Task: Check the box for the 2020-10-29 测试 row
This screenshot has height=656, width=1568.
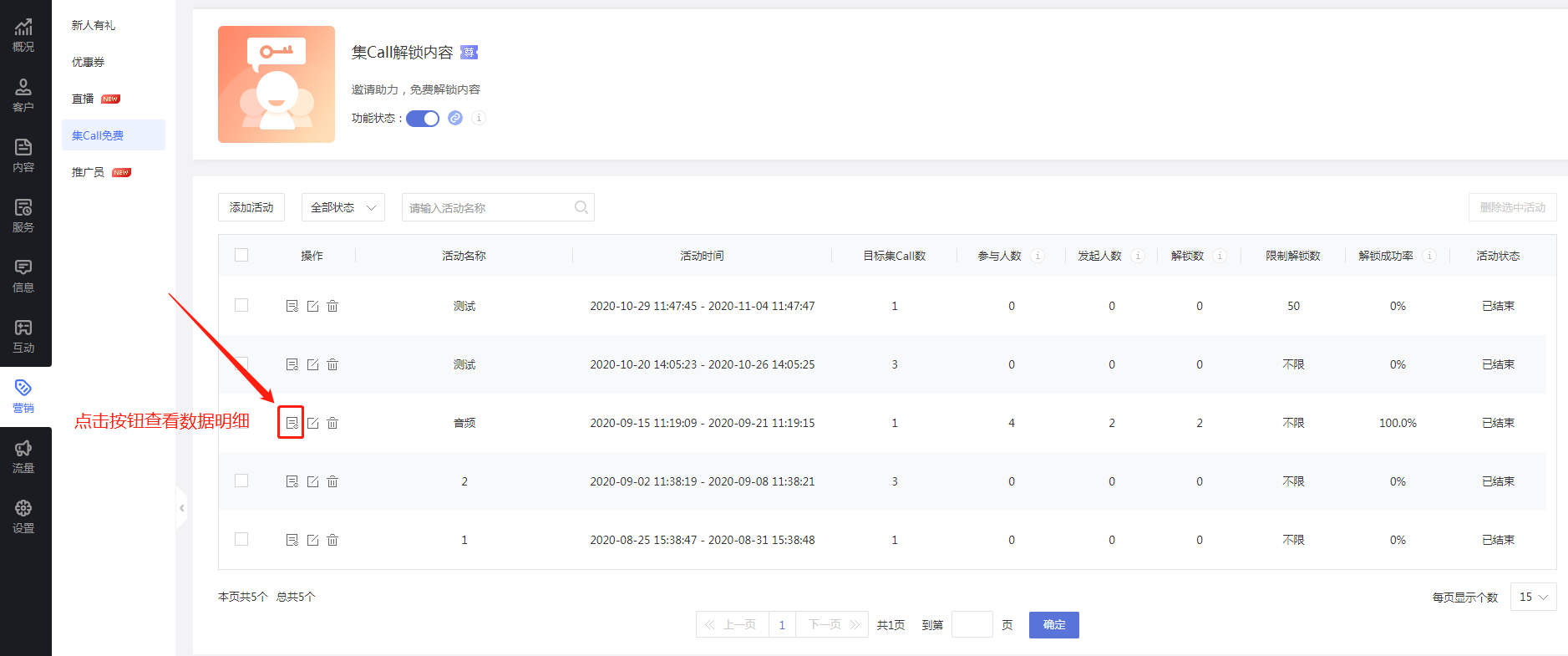Action: (241, 305)
